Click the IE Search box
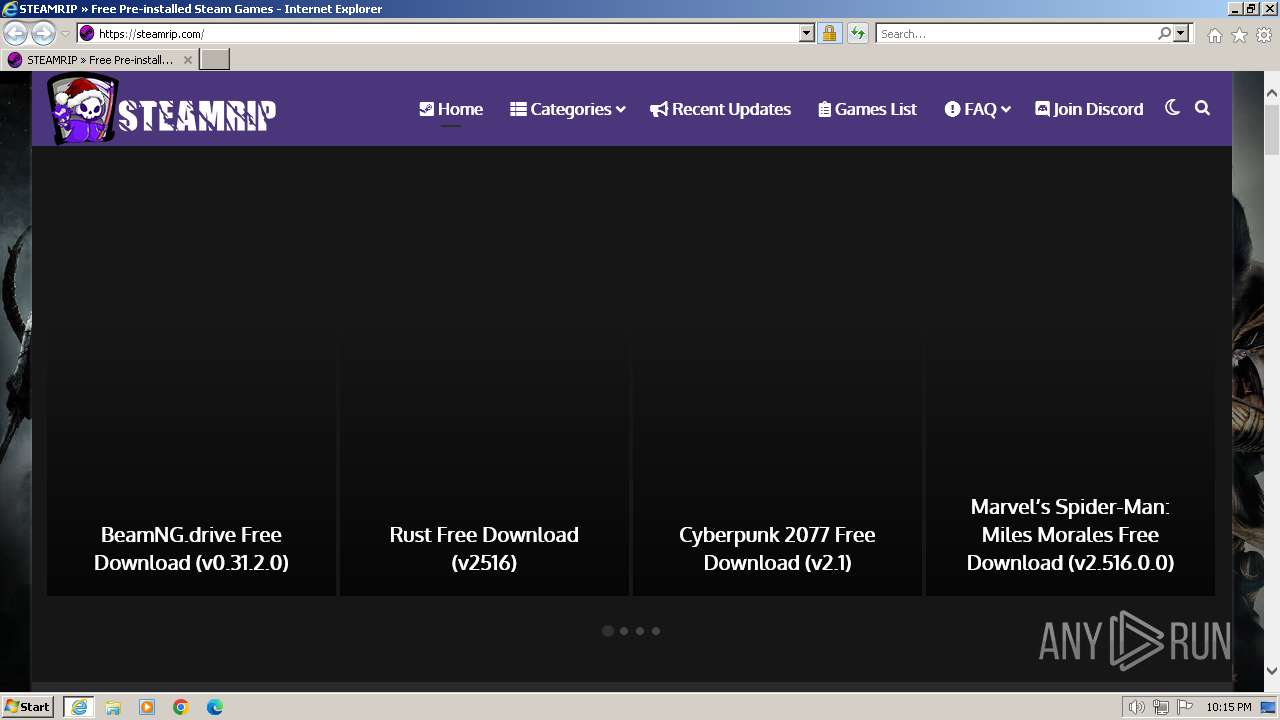 click(1015, 33)
